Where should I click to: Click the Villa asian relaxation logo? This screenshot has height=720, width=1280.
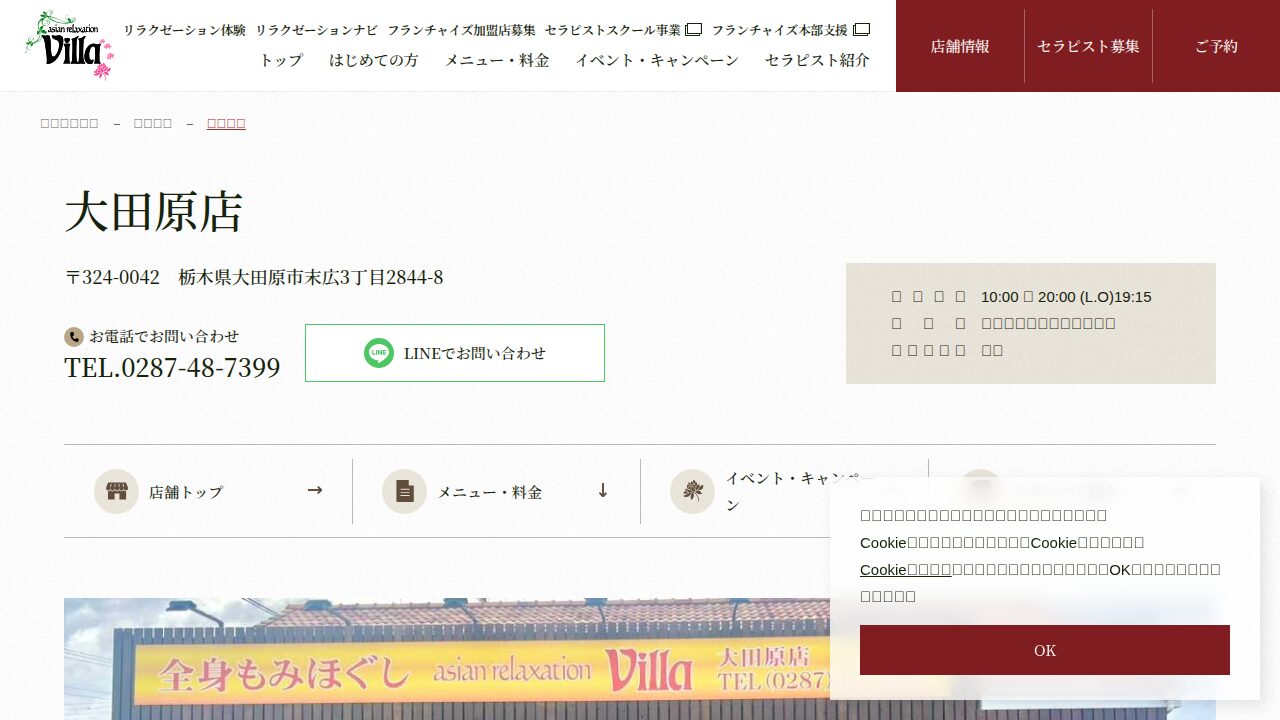point(69,45)
